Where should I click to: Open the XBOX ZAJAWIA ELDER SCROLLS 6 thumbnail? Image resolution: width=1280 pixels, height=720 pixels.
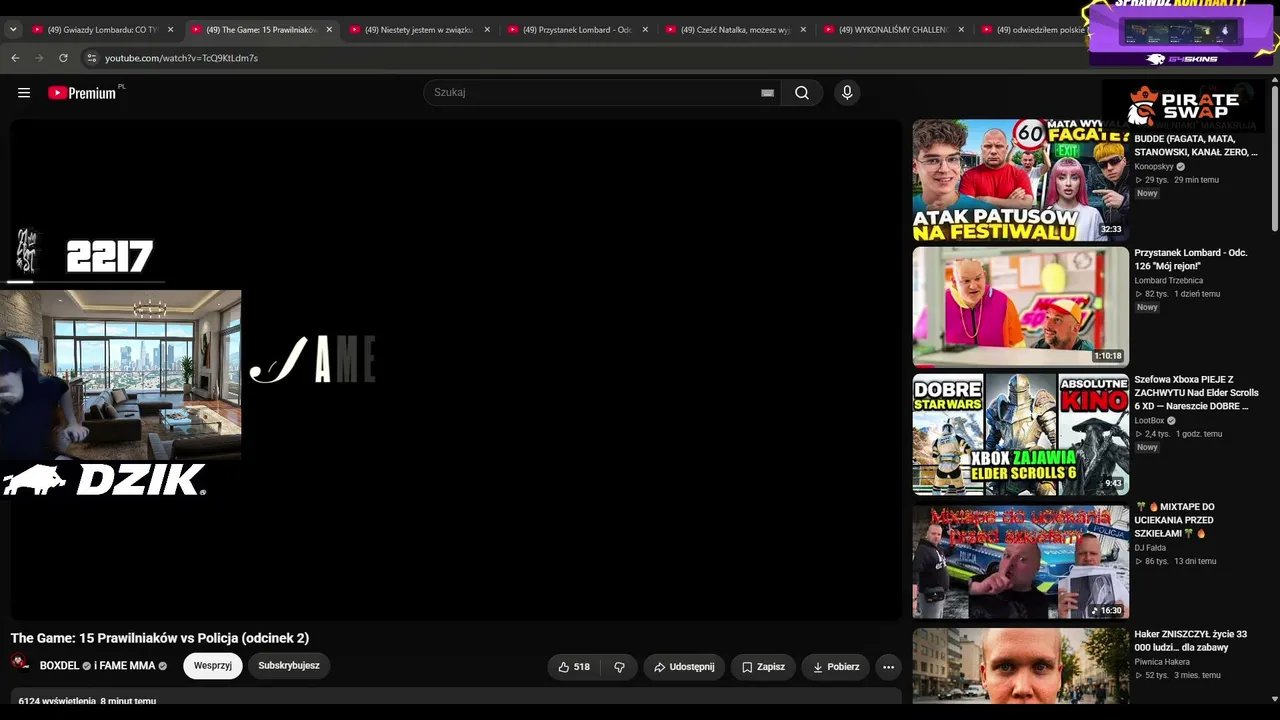coord(1020,434)
